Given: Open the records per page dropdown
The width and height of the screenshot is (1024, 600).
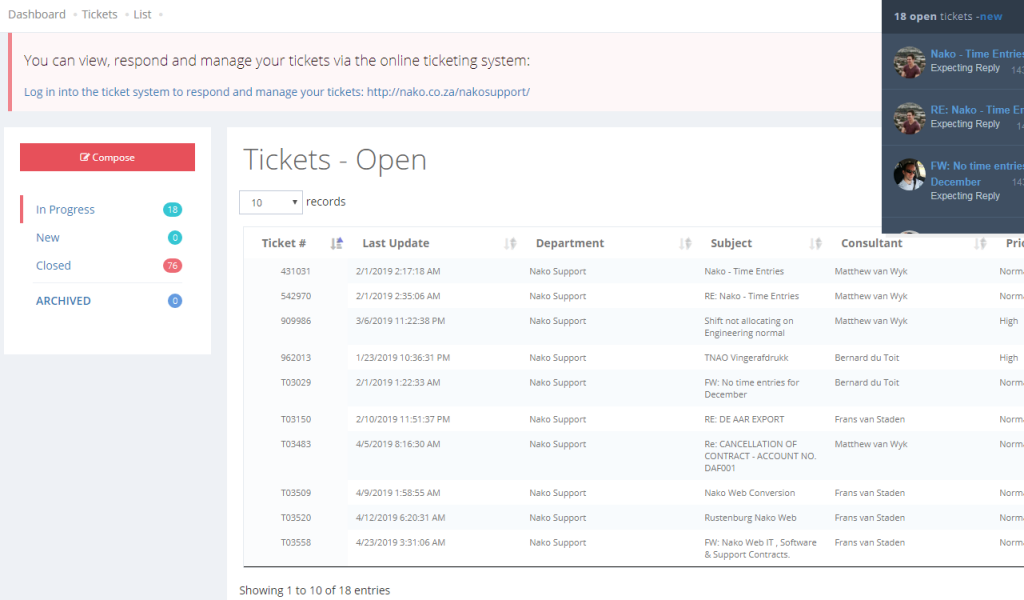Looking at the screenshot, I should pos(270,202).
